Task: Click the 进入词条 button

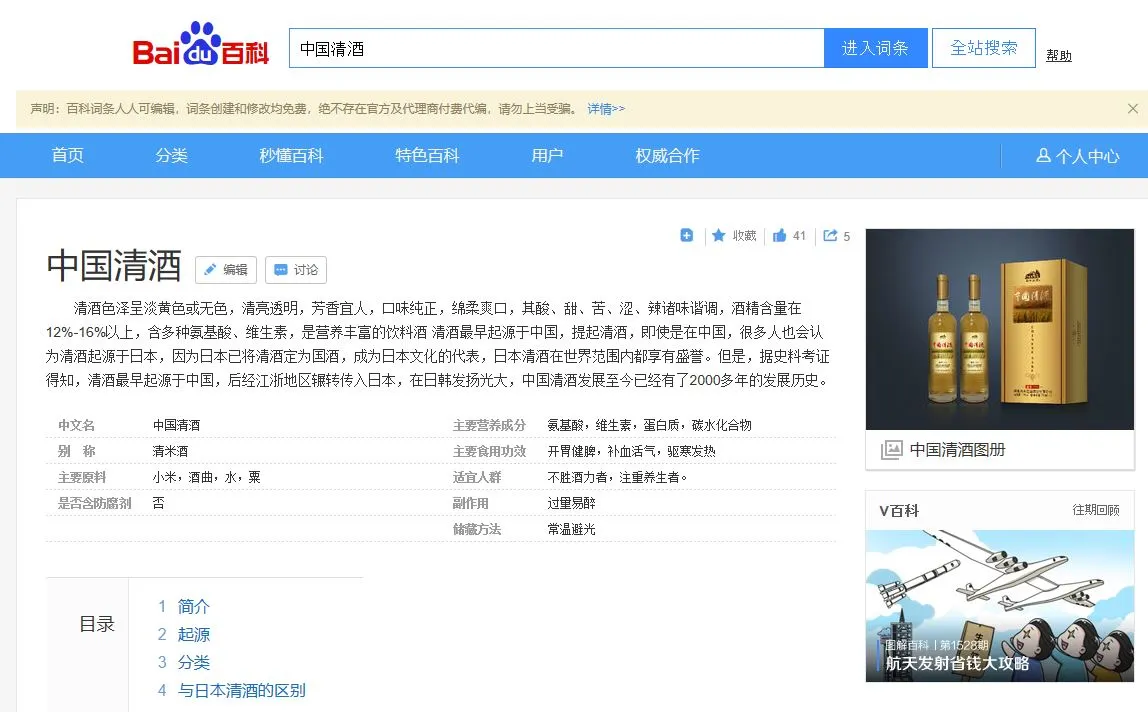Action: click(x=876, y=48)
